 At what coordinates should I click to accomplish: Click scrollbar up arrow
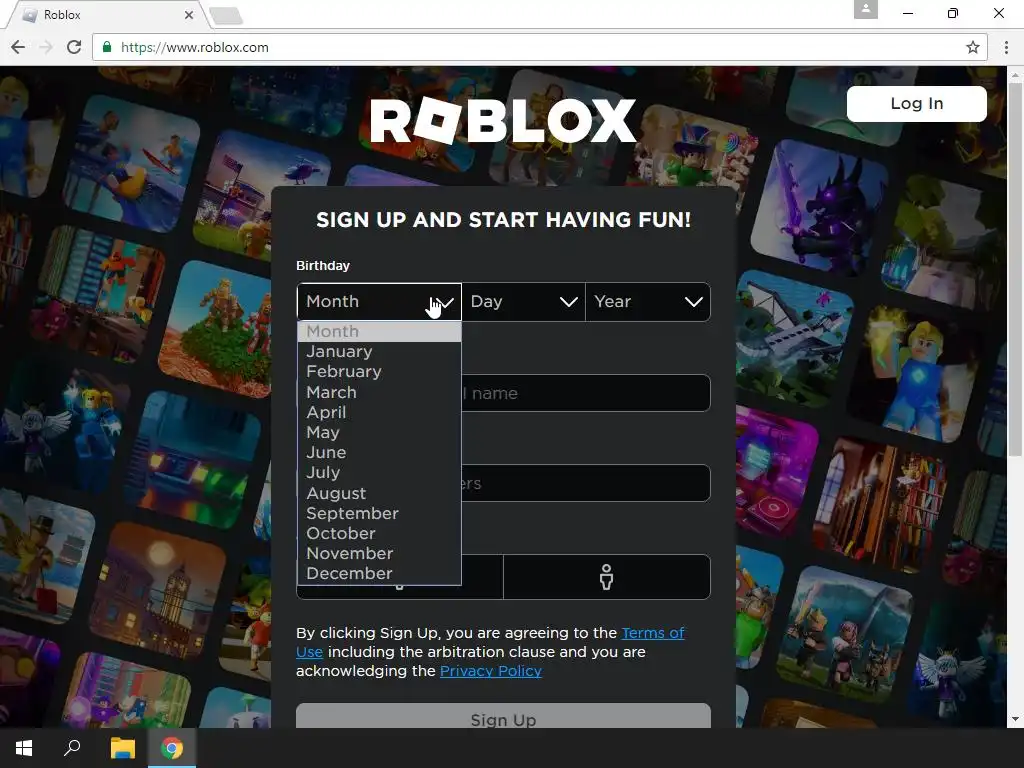click(1015, 74)
